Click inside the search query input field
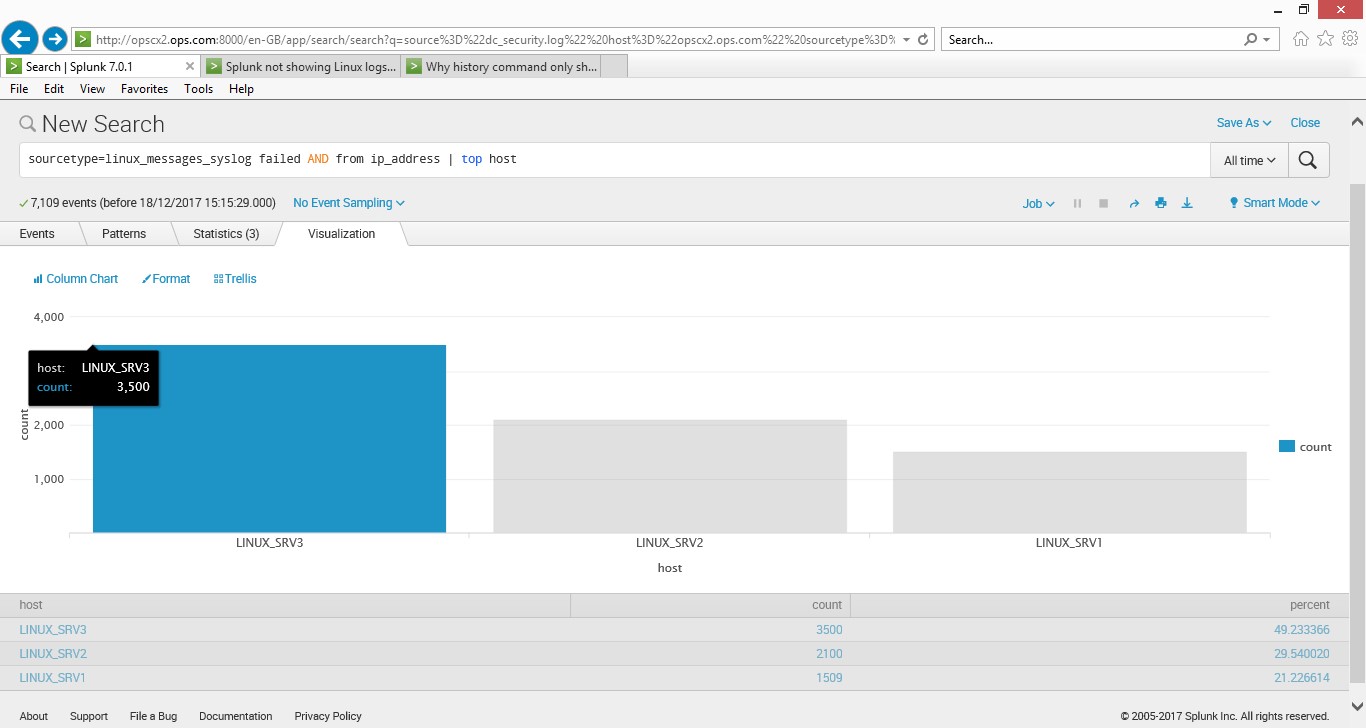This screenshot has width=1366, height=728. coord(700,160)
